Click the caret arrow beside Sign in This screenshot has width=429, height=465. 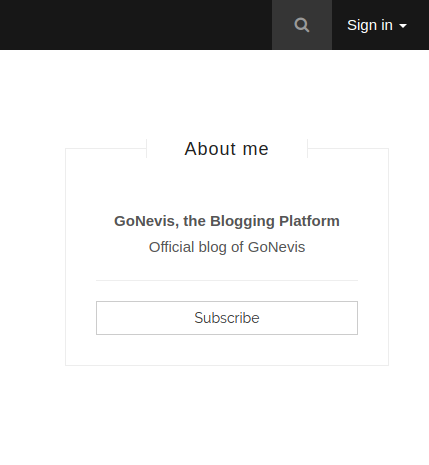403,26
